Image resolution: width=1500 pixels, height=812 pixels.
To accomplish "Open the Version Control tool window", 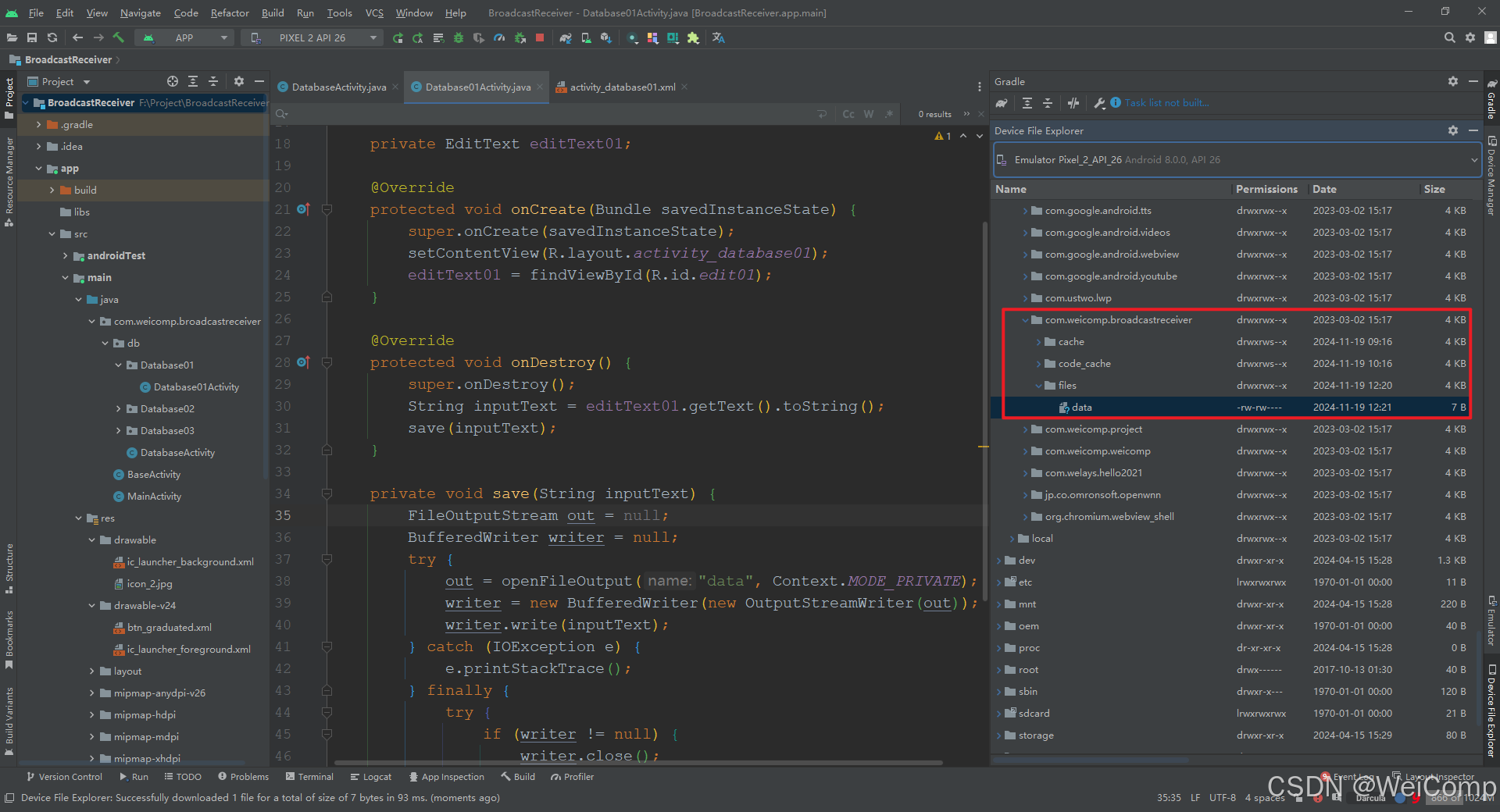I will (x=64, y=777).
